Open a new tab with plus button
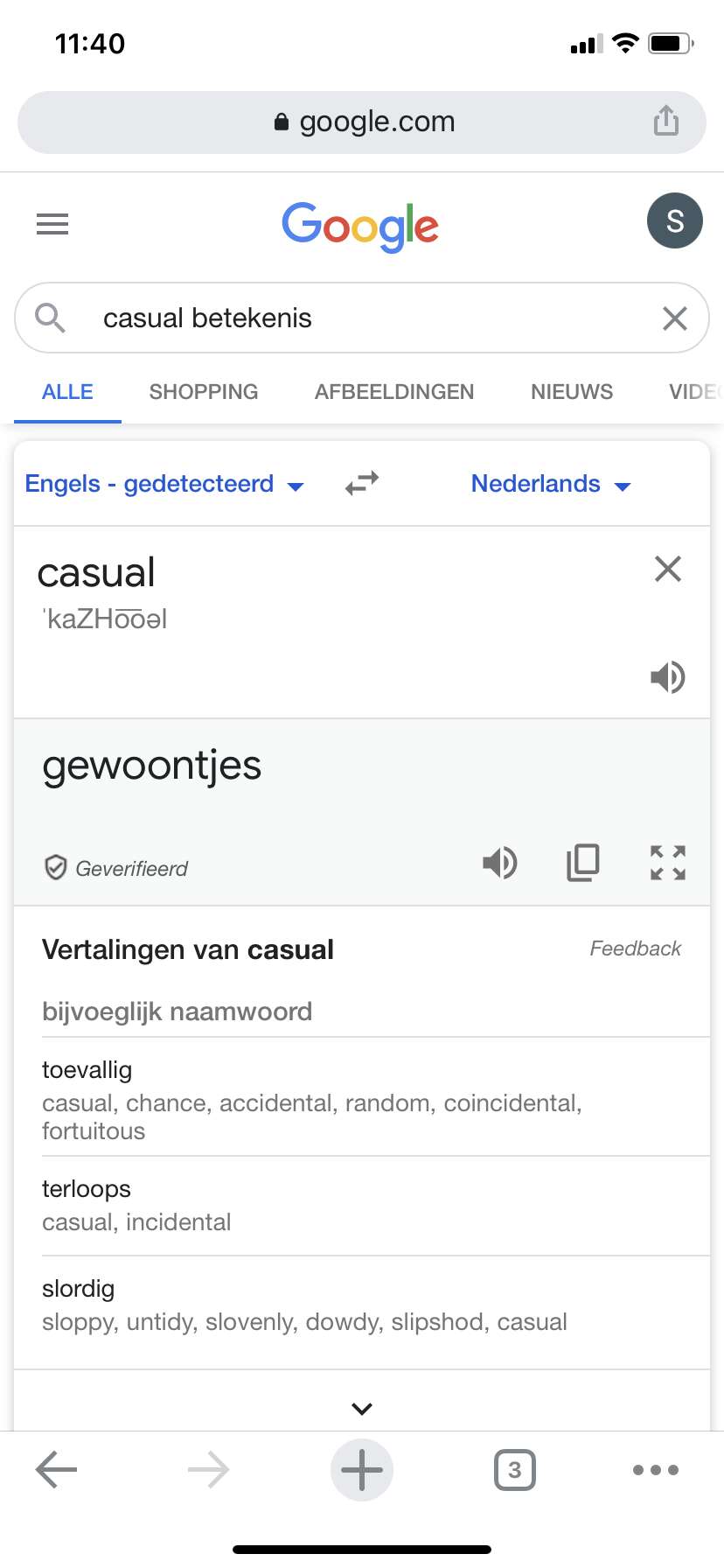 tap(362, 1470)
